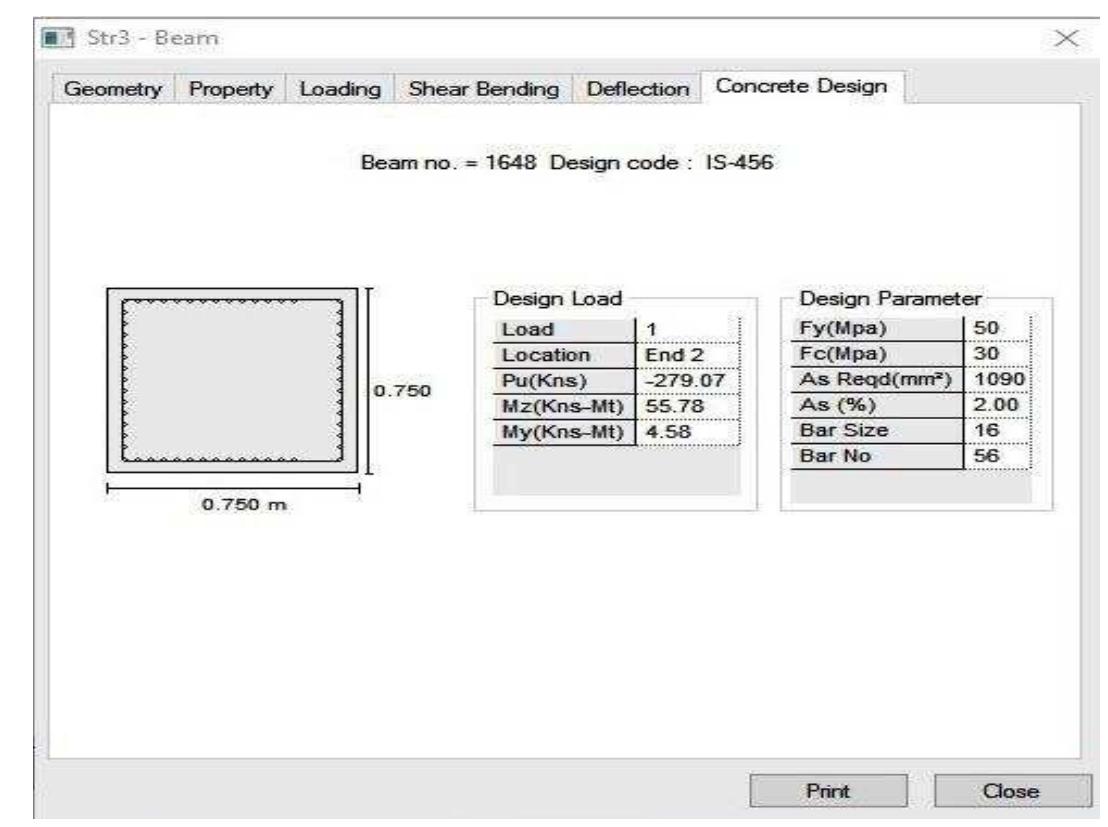This screenshot has width=1108, height=827.
Task: Select the Loading tab
Action: tap(340, 89)
